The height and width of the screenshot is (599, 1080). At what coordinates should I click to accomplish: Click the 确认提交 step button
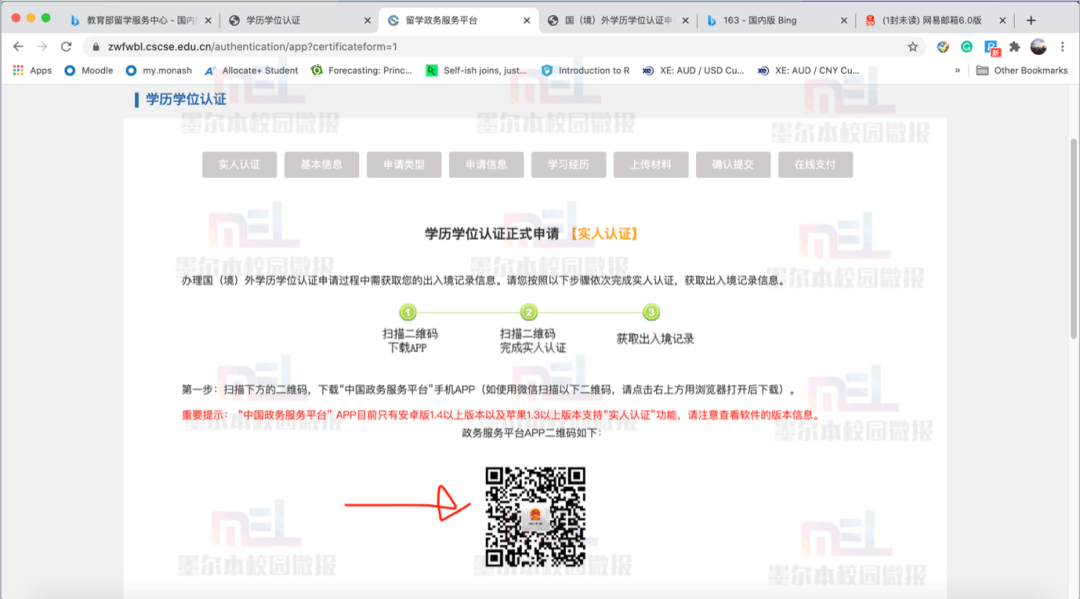click(x=733, y=165)
